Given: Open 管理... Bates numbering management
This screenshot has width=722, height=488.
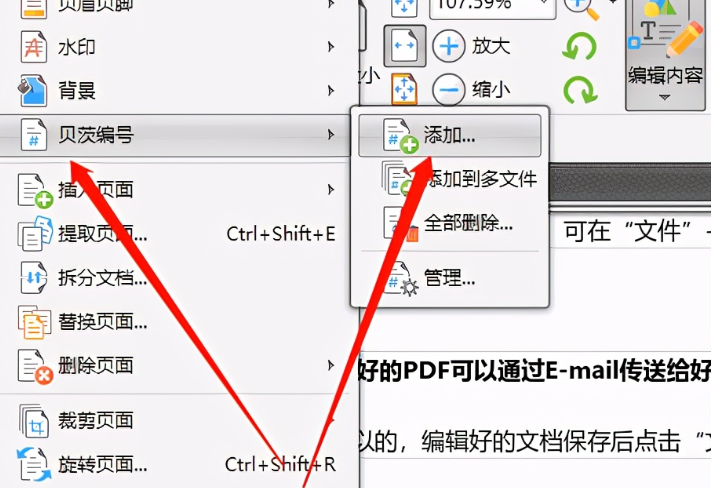Looking at the screenshot, I should tap(449, 278).
